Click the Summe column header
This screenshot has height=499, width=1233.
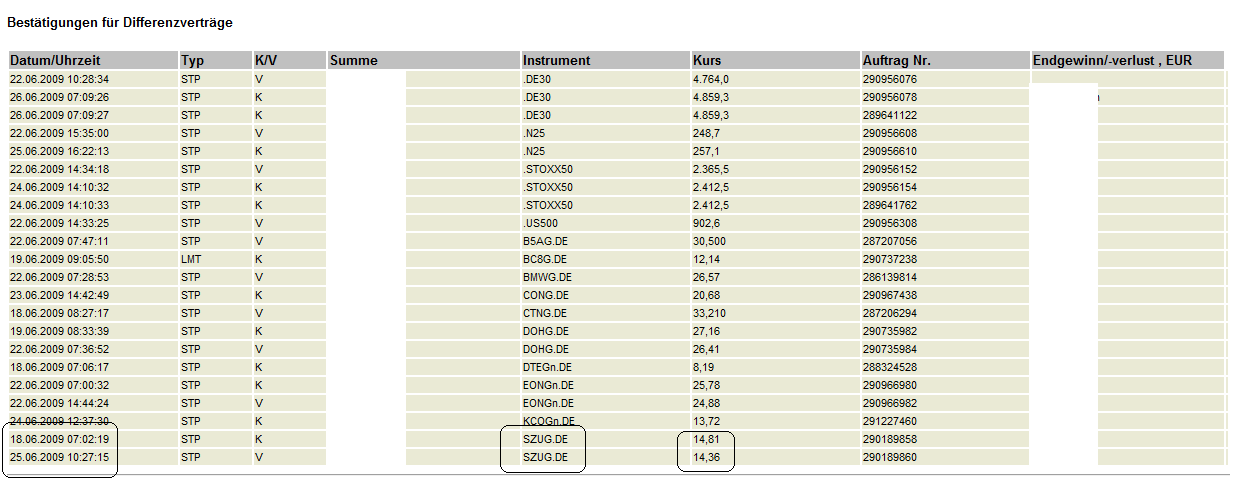353,60
